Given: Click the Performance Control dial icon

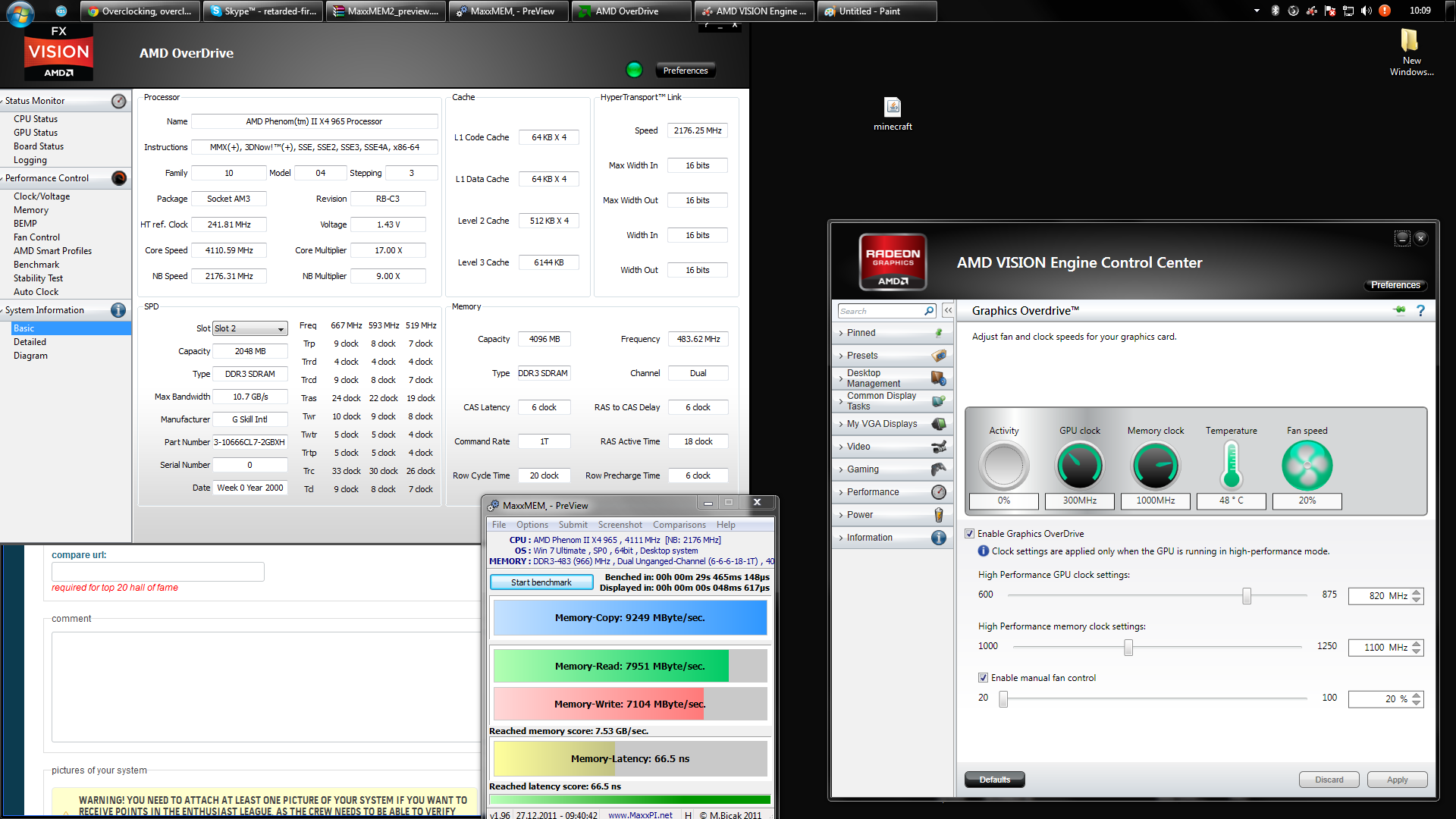Looking at the screenshot, I should tap(119, 178).
